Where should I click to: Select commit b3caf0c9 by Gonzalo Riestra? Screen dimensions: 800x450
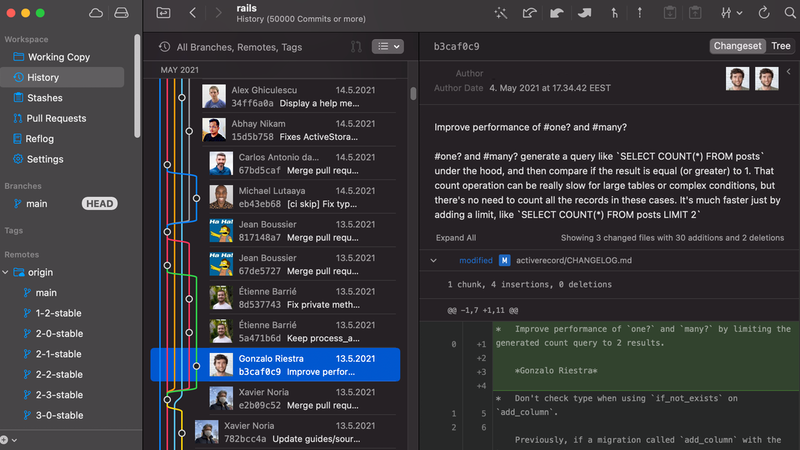pyautogui.click(x=276, y=365)
